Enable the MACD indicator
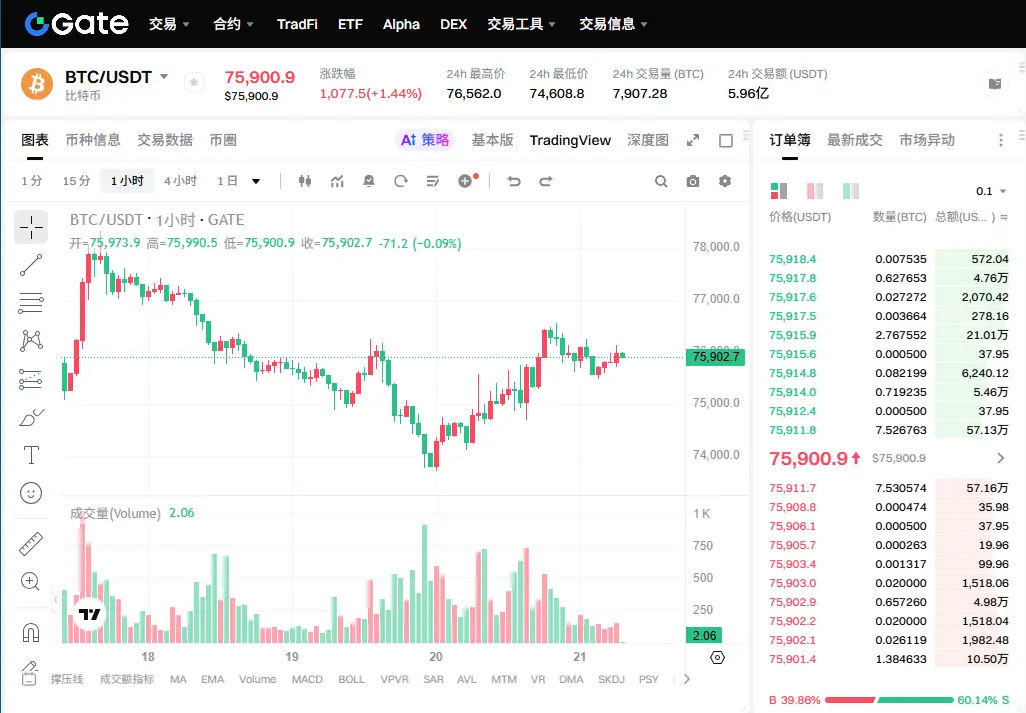 point(307,679)
